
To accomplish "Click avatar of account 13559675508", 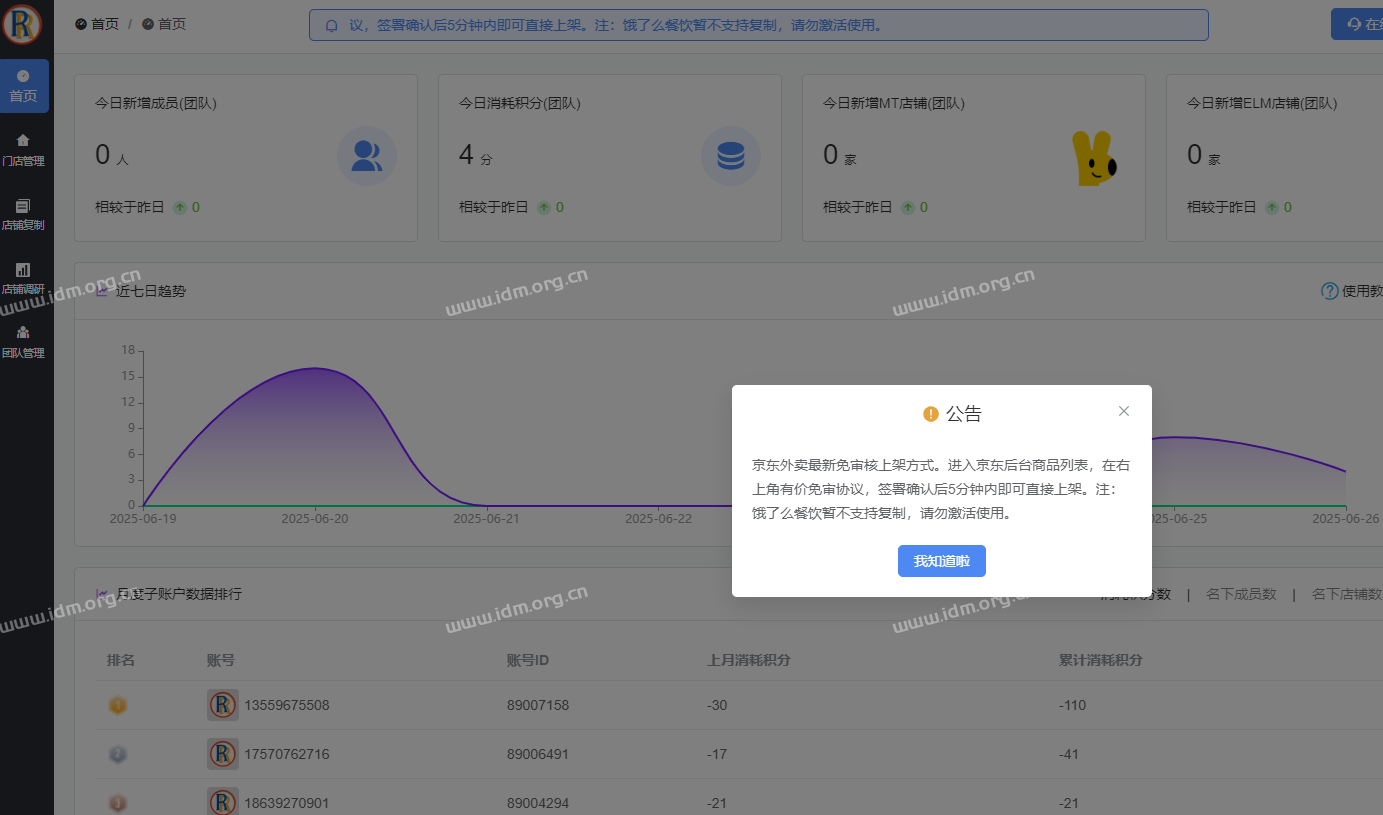I will (x=223, y=705).
